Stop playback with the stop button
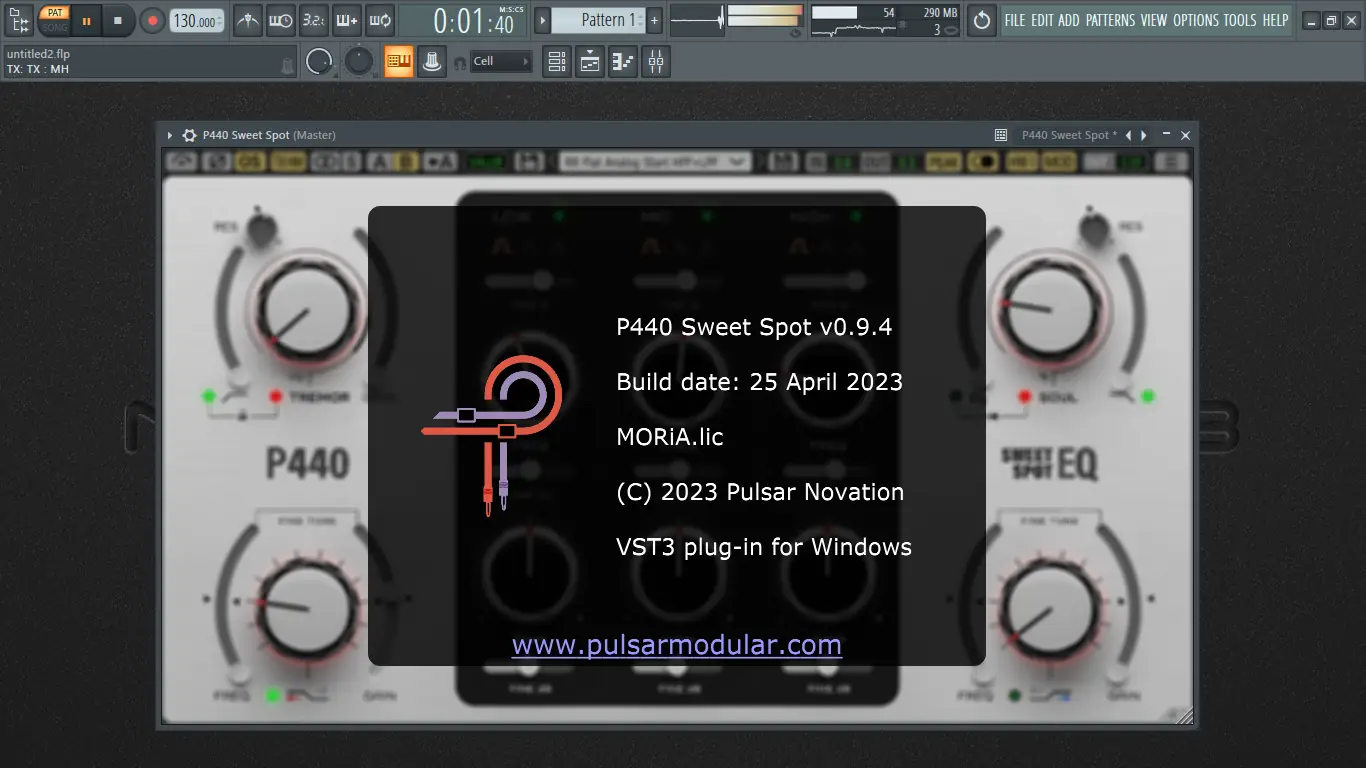Image resolution: width=1366 pixels, height=768 pixels. tap(118, 20)
